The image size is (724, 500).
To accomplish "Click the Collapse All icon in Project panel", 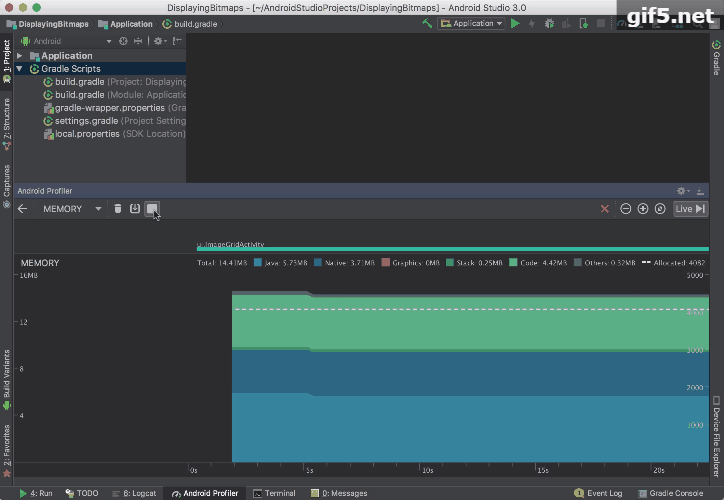I will coord(138,41).
